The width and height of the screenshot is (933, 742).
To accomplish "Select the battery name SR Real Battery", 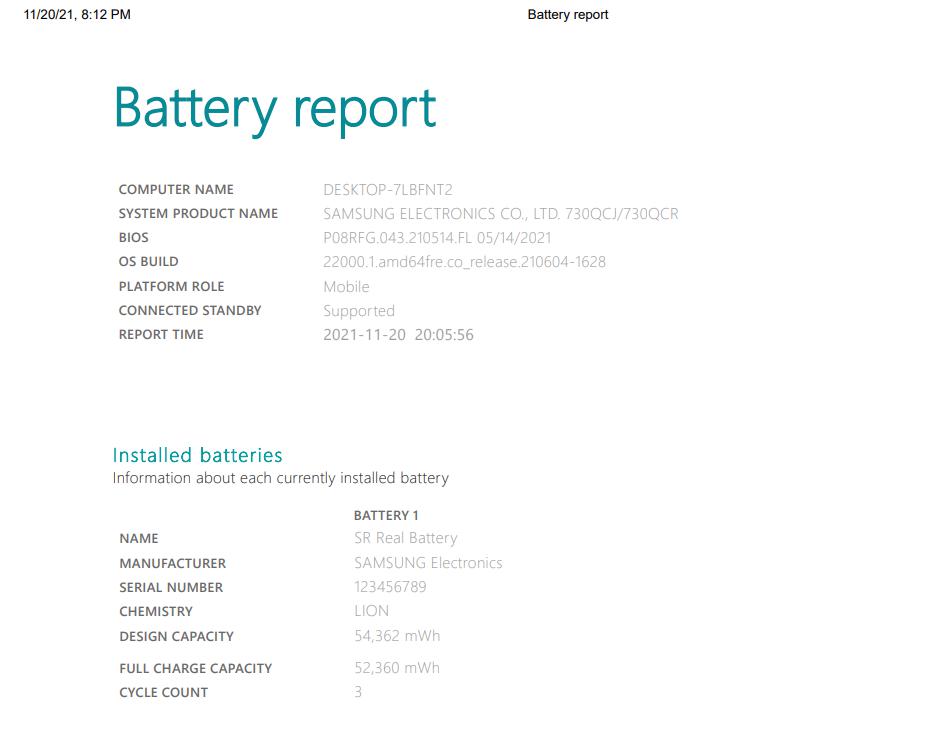I will [x=405, y=538].
